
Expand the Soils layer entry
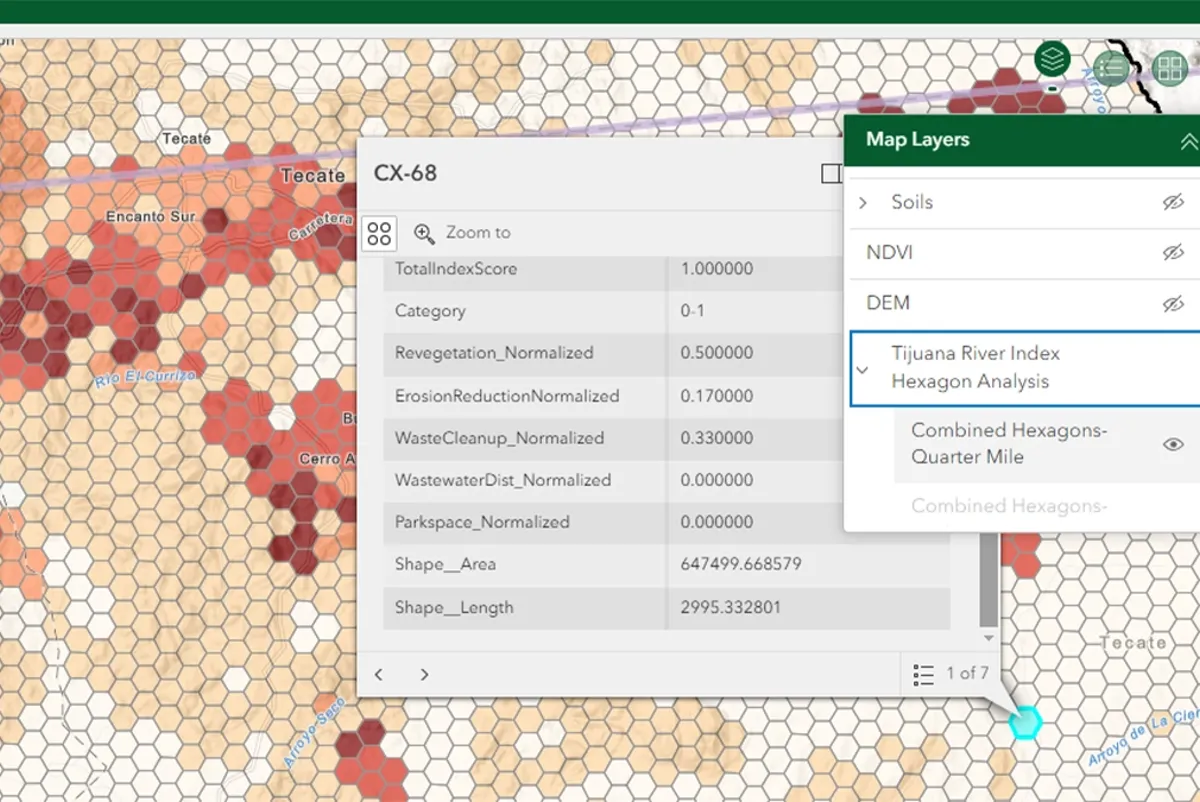(x=863, y=202)
